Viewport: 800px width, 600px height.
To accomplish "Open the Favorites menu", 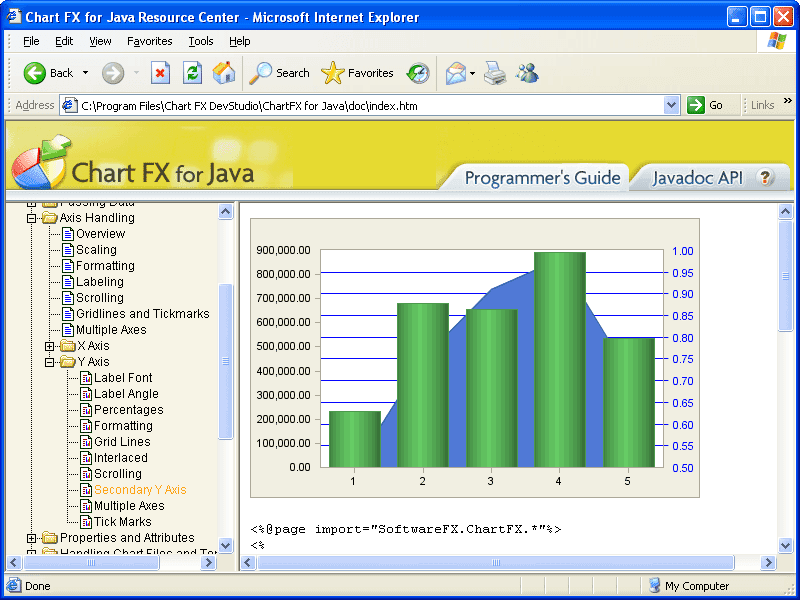I will (149, 41).
